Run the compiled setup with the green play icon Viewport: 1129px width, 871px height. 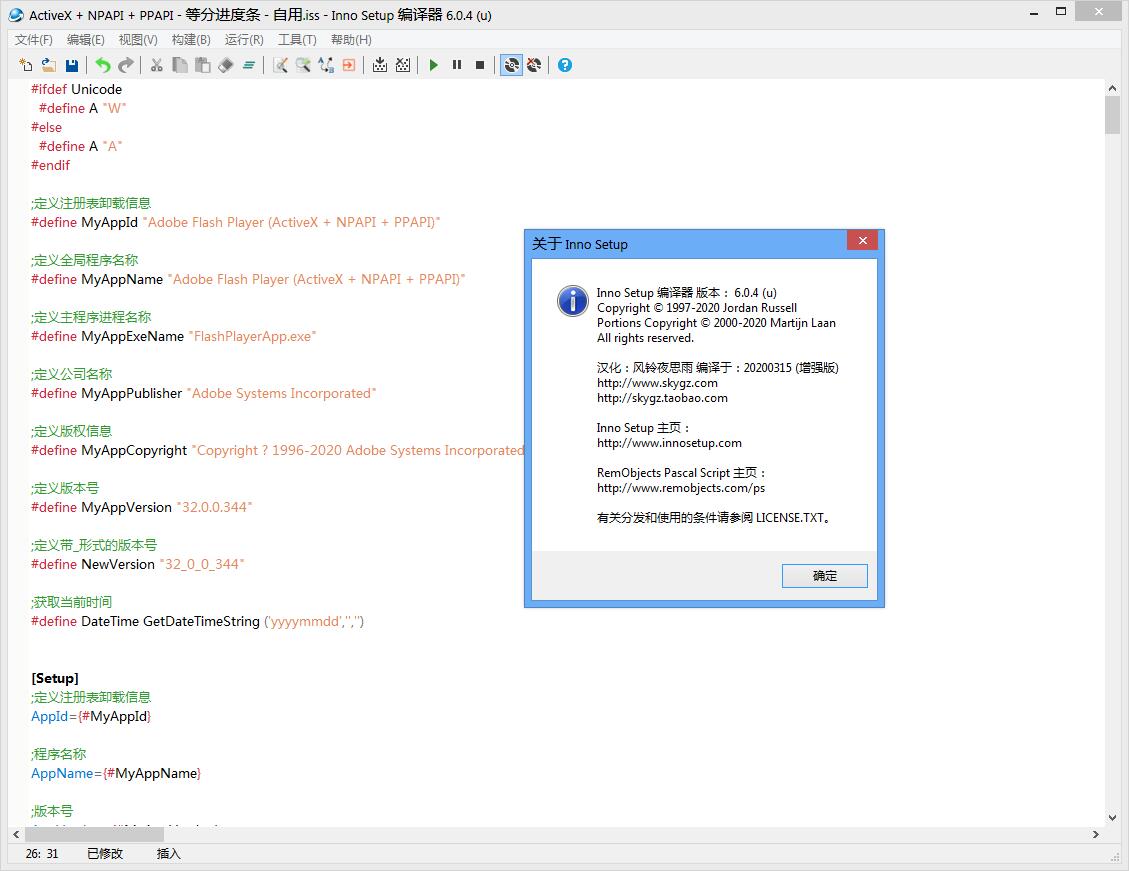pyautogui.click(x=433, y=65)
